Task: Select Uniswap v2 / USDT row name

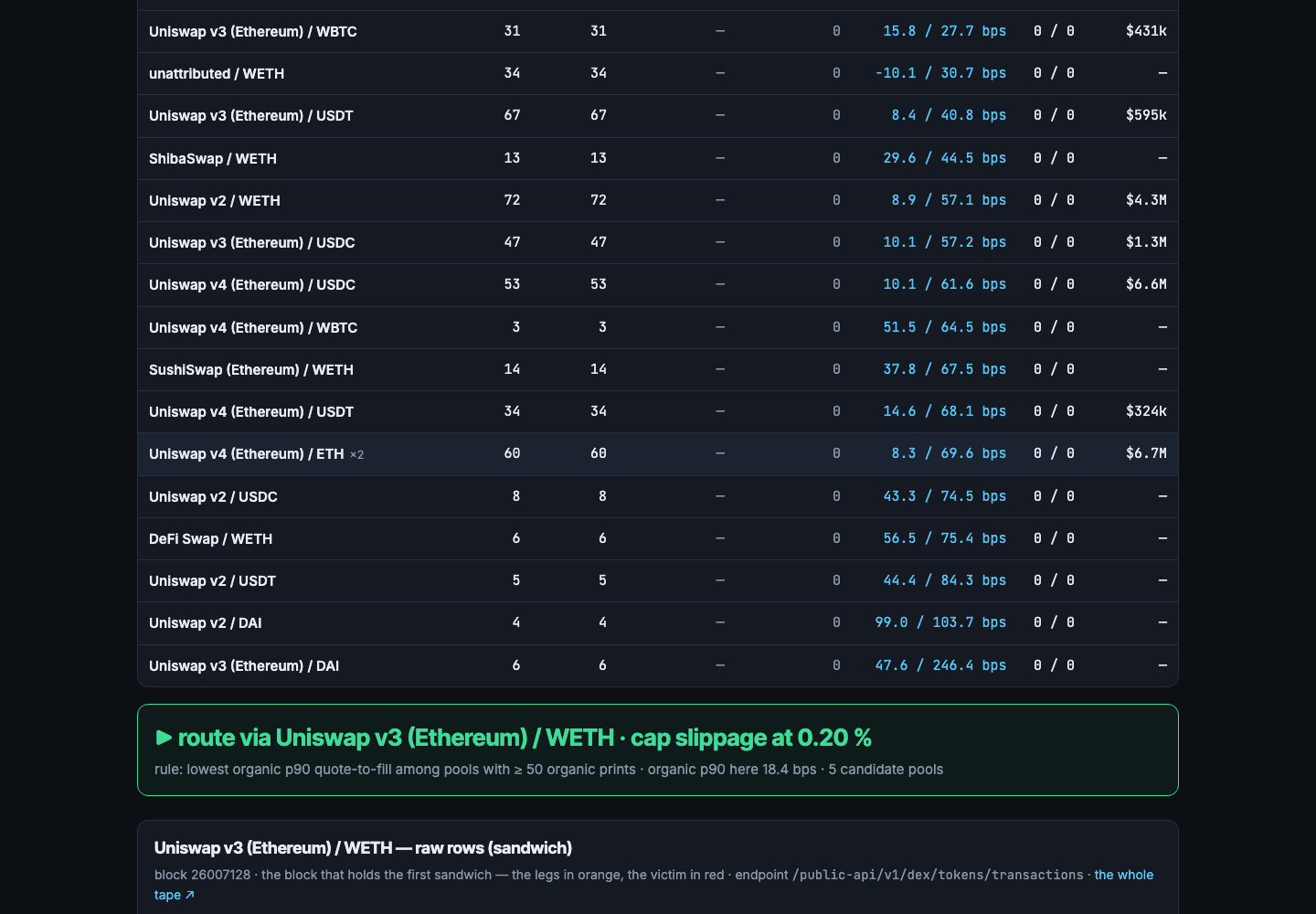Action: tap(212, 581)
